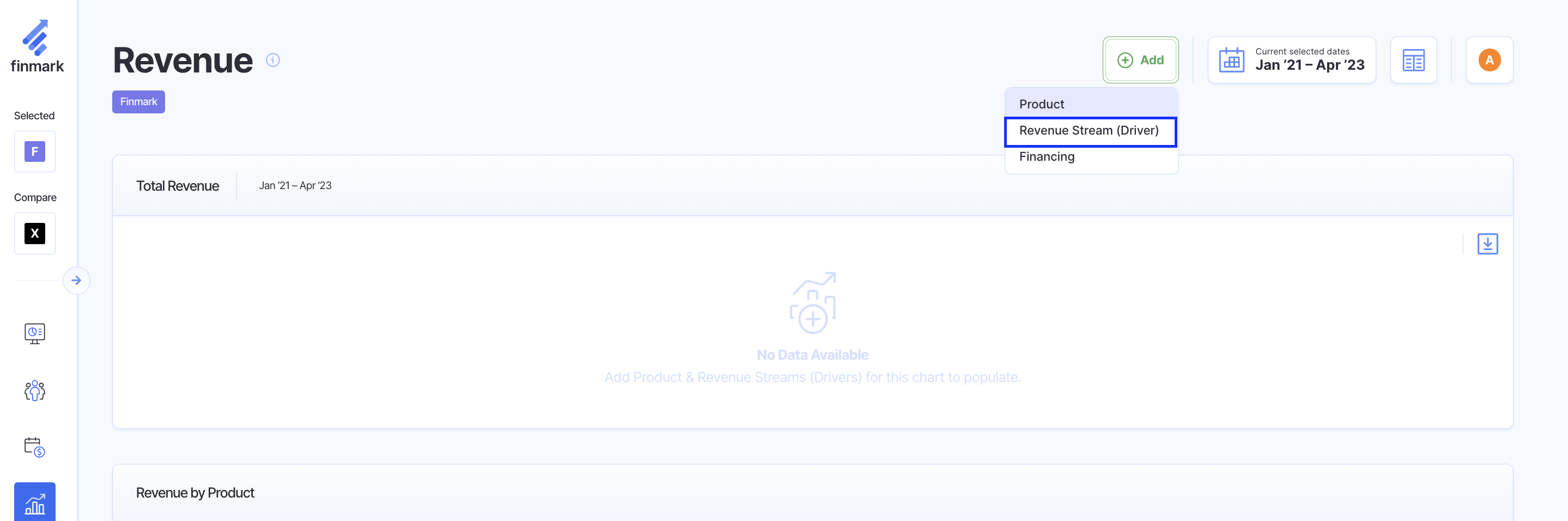Click the info icon beside Revenue title
The width and height of the screenshot is (1568, 521).
(x=273, y=60)
